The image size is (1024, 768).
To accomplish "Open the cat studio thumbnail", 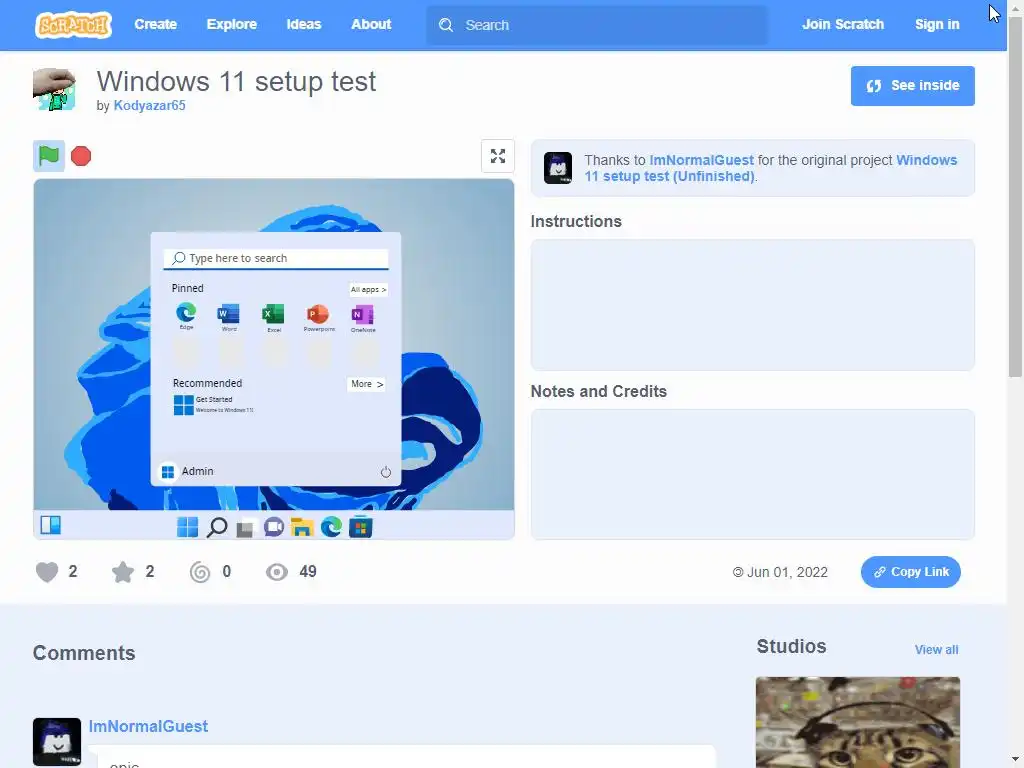I will coord(857,722).
